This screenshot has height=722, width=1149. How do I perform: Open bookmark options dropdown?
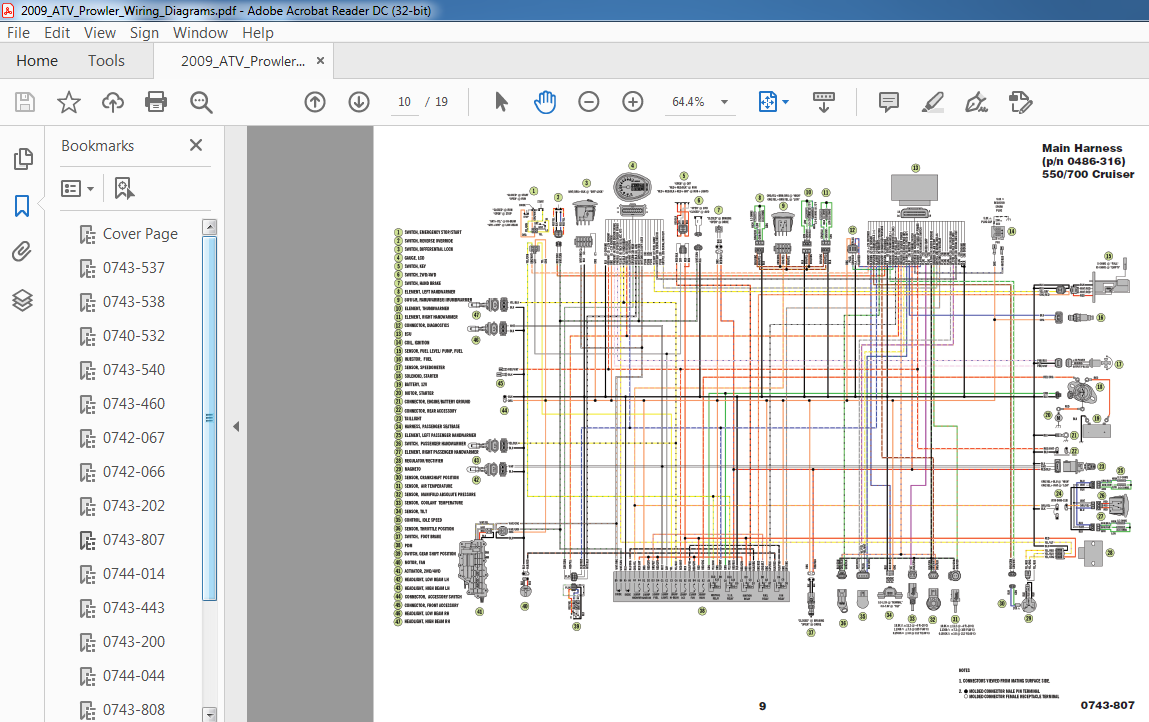click(78, 188)
